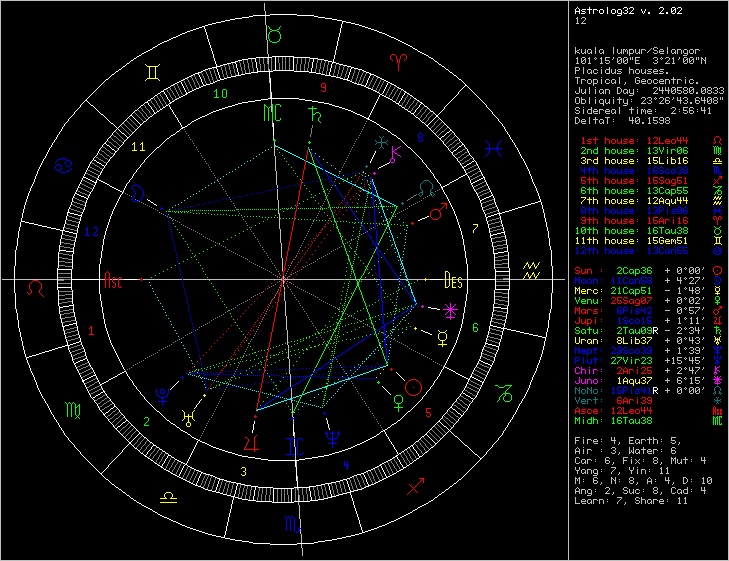Click the Aquarius symbol on the outer wheel
Viewport: 729px width, 561px height.
[x=531, y=269]
